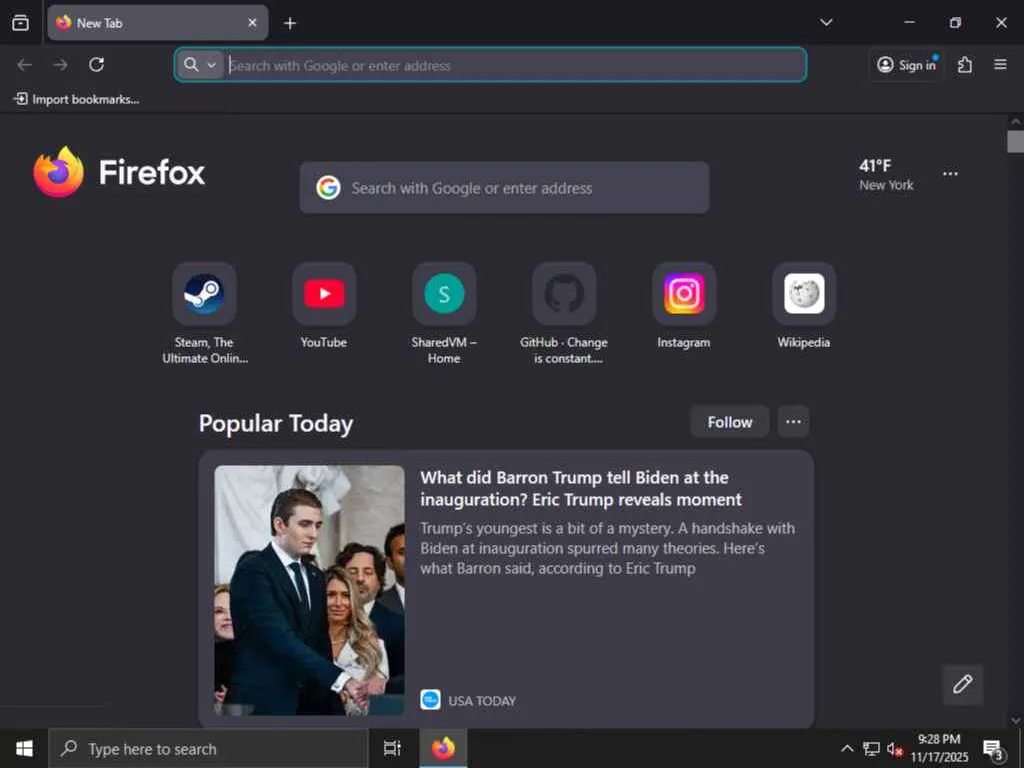Open the SharedVM Home shortcut tile
This screenshot has height=768, width=1024.
(x=444, y=294)
